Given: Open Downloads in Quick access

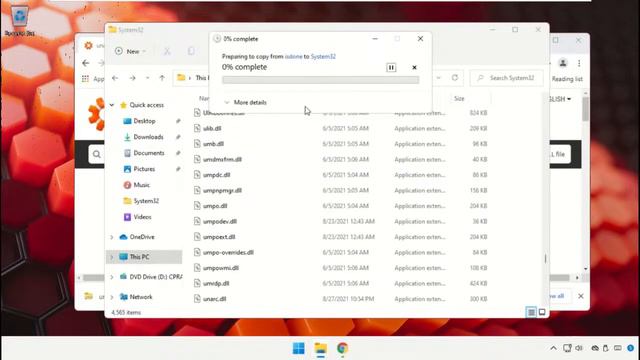Looking at the screenshot, I should click(143, 137).
